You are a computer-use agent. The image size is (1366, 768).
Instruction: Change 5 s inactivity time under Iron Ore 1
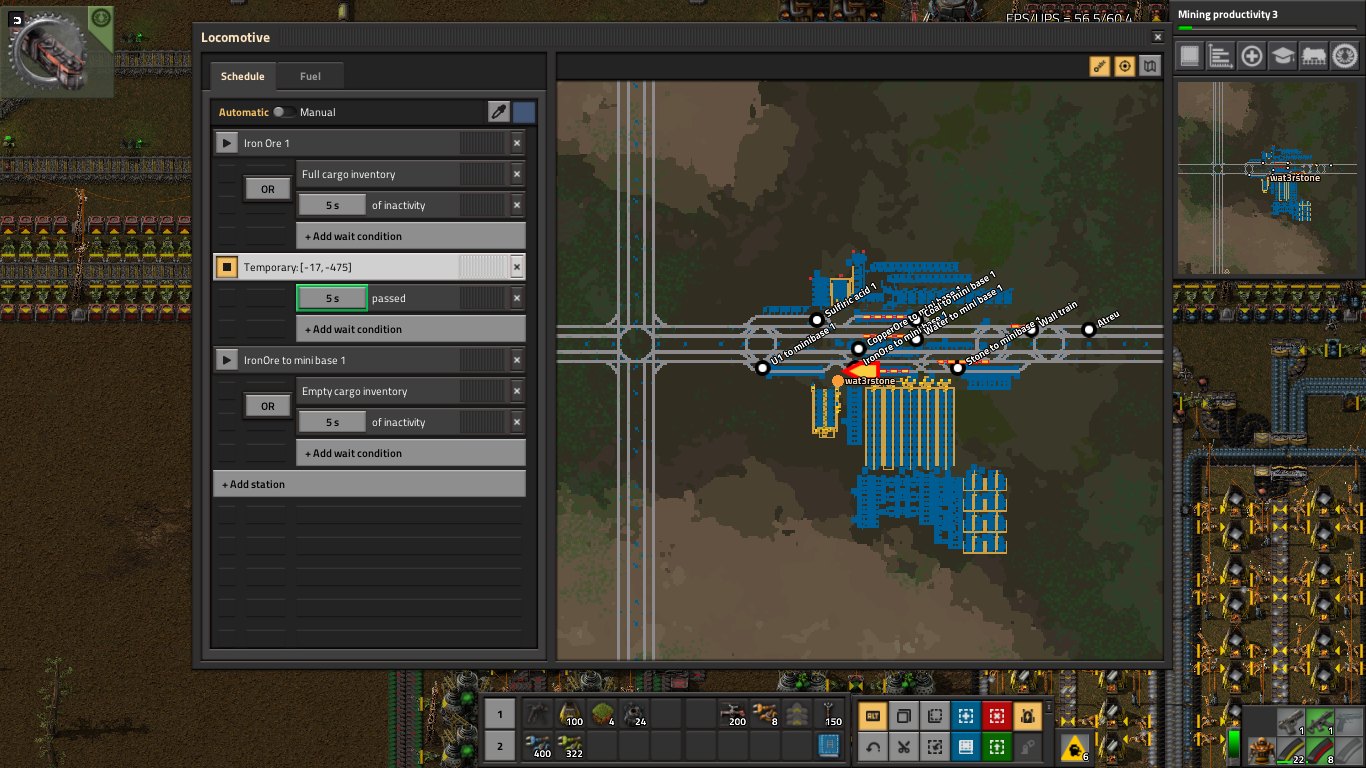(x=332, y=205)
